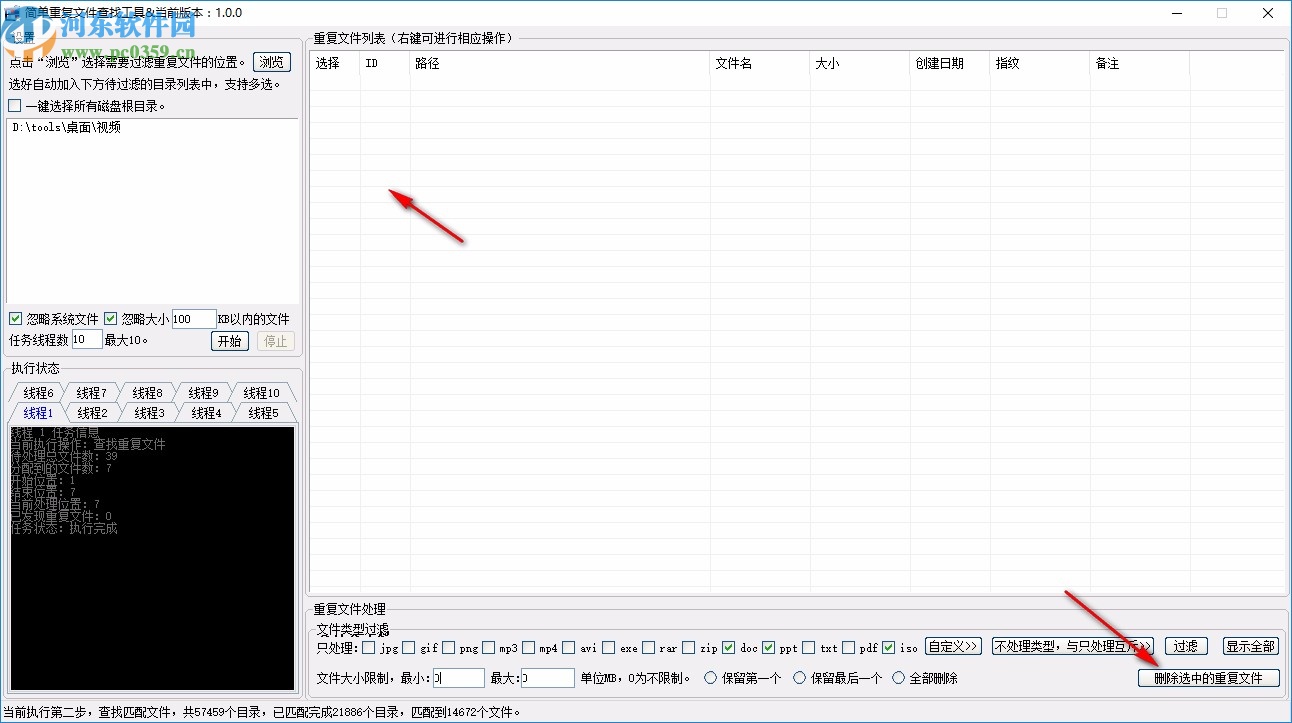Screen dimensions: 1292x723
Task: Disable the 忽略系统文件 checkbox
Action: [15, 318]
